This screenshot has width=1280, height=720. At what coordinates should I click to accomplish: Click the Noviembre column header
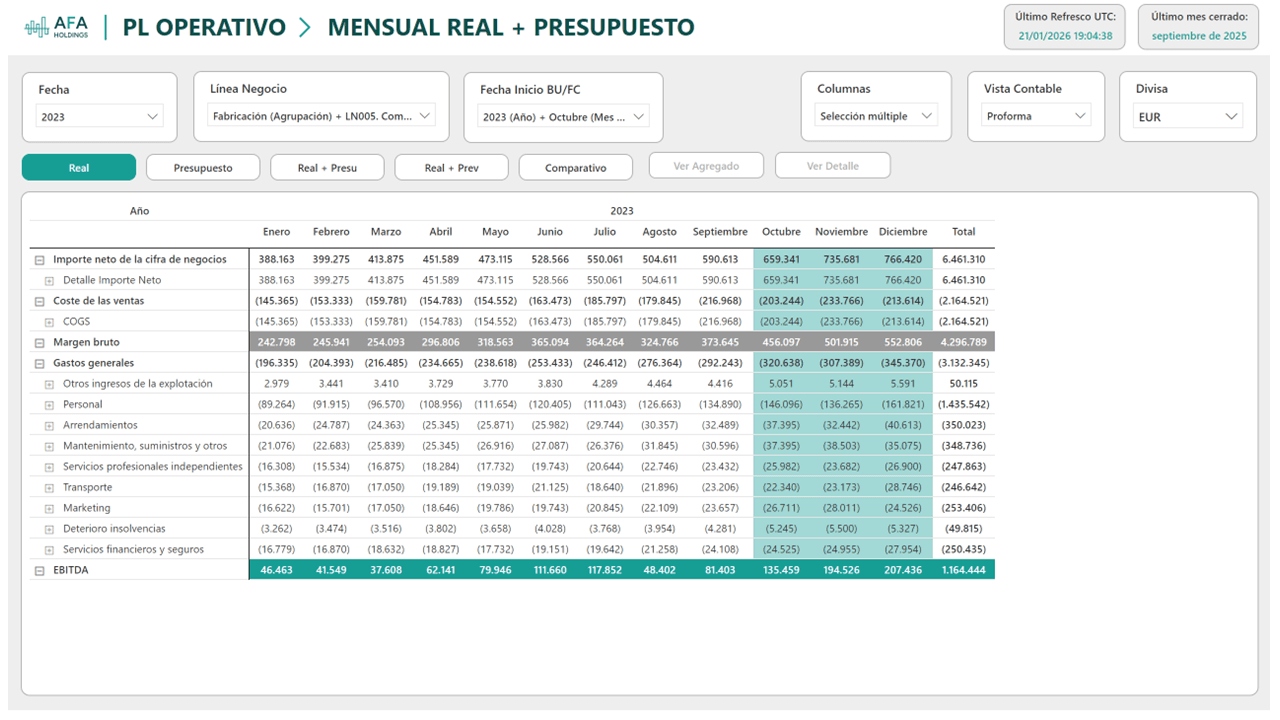[x=842, y=232]
